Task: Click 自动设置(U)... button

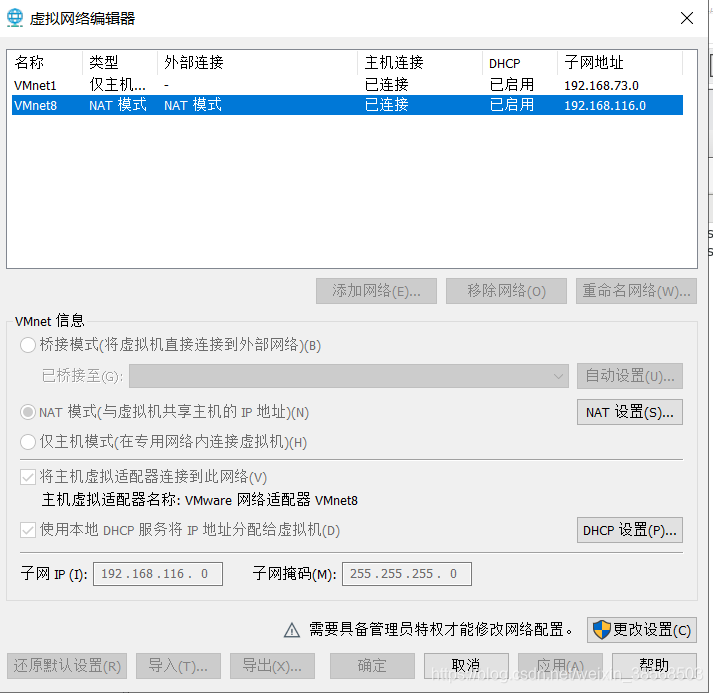Action: tap(630, 376)
